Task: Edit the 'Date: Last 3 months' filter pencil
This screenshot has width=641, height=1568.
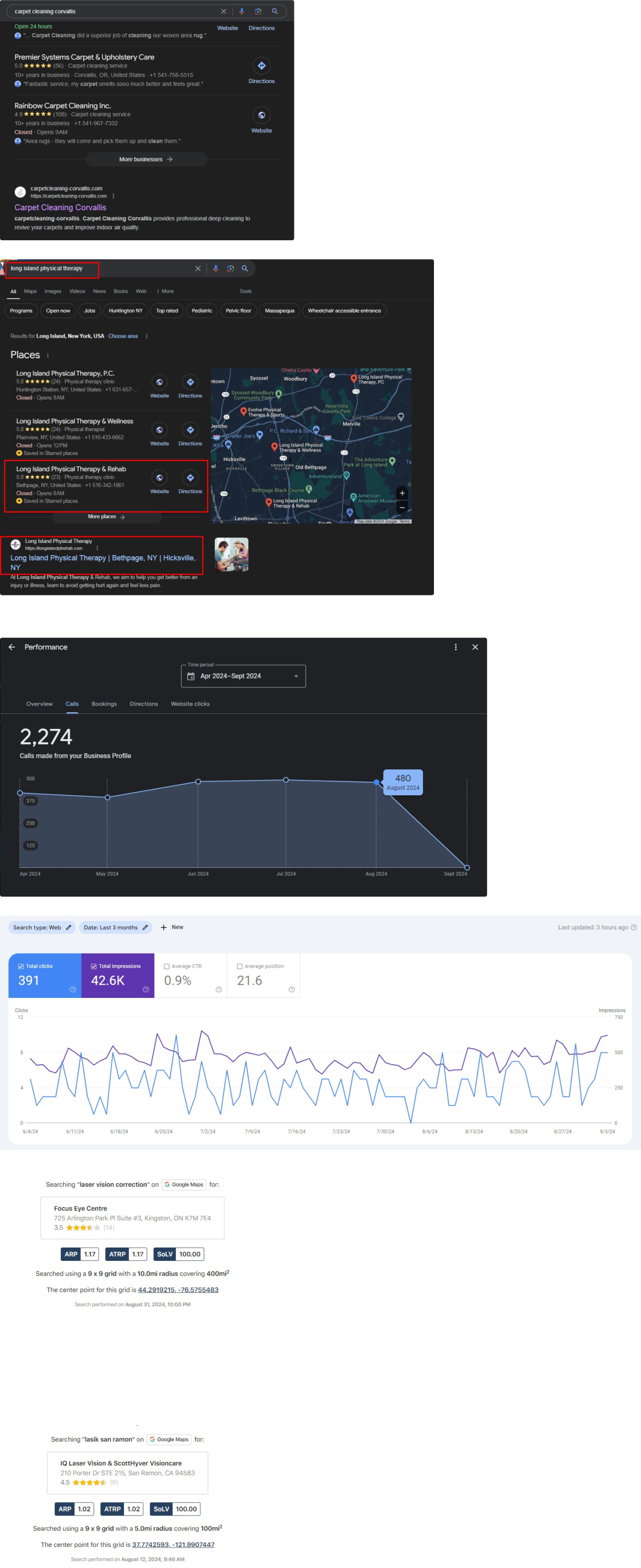Action: 145,928
